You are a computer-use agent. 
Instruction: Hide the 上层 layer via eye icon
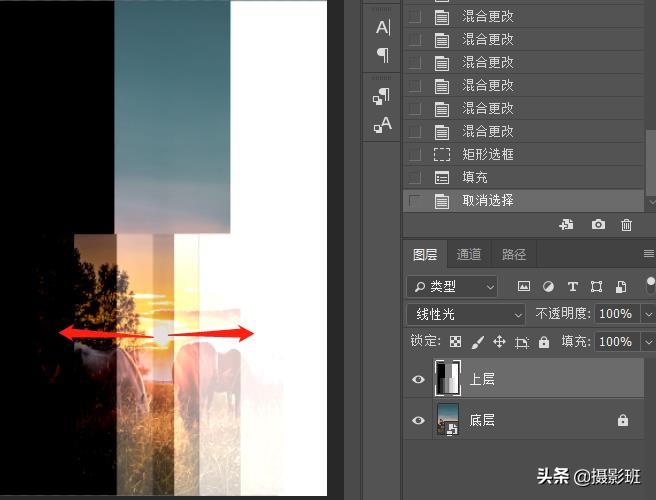418,379
